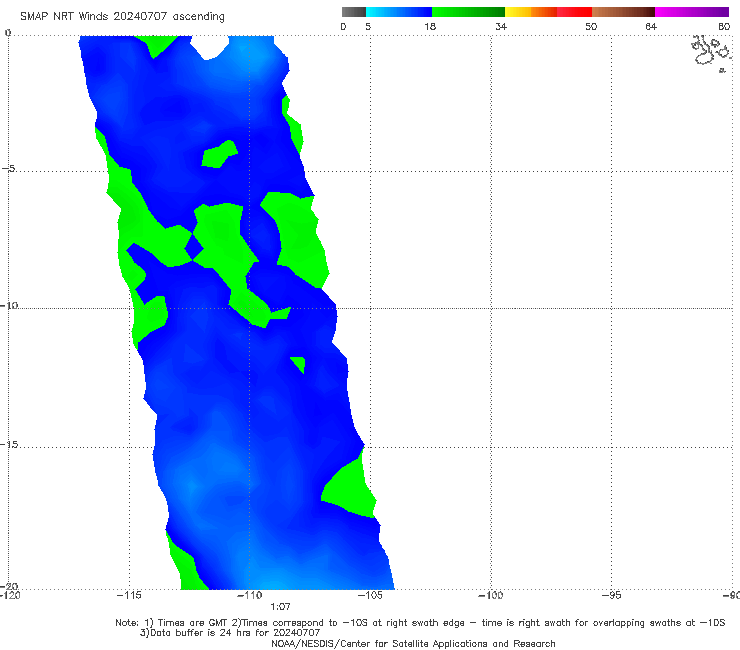This screenshot has width=740, height=650.
Task: Click the yellow-red 34-50 segment of the color bar
Action: click(548, 12)
